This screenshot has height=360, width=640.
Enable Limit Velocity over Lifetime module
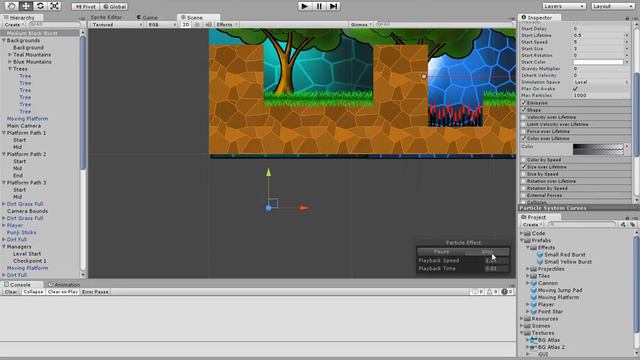coord(524,124)
